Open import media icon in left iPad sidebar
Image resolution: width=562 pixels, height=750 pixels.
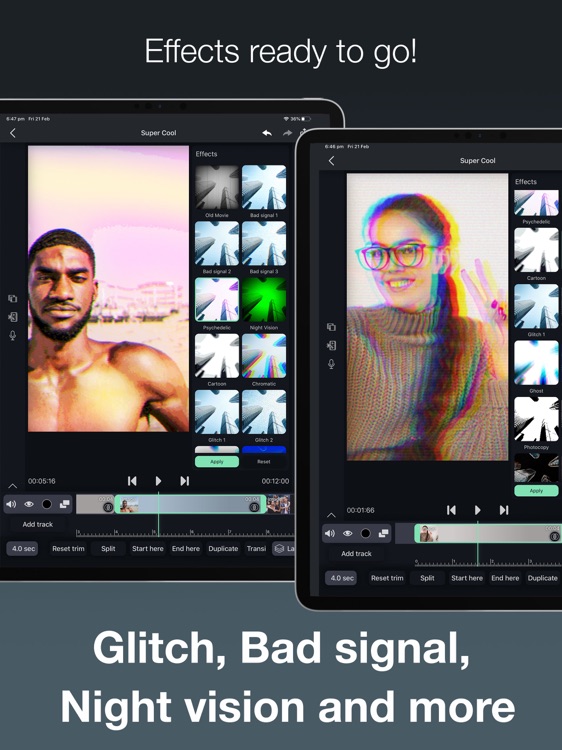(12, 317)
